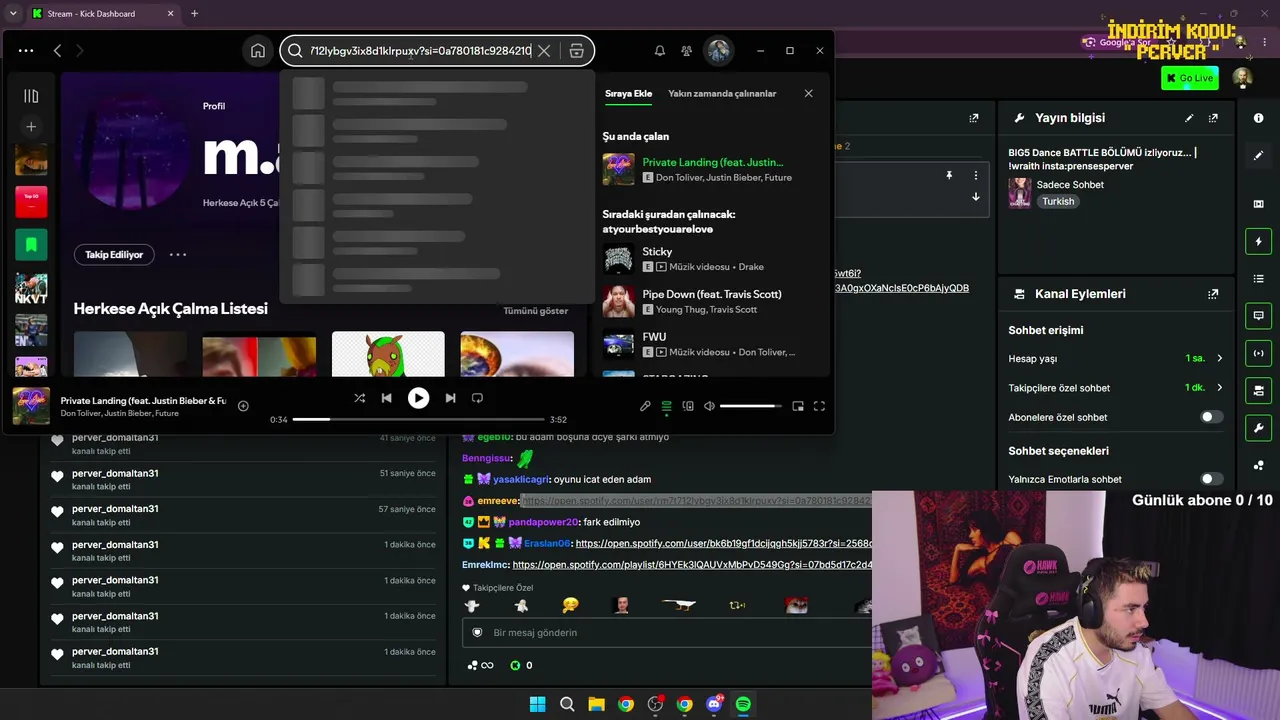Screen dimensions: 1280x720
Task: Open the Spotify three-dot app menu
Action: 26,51
